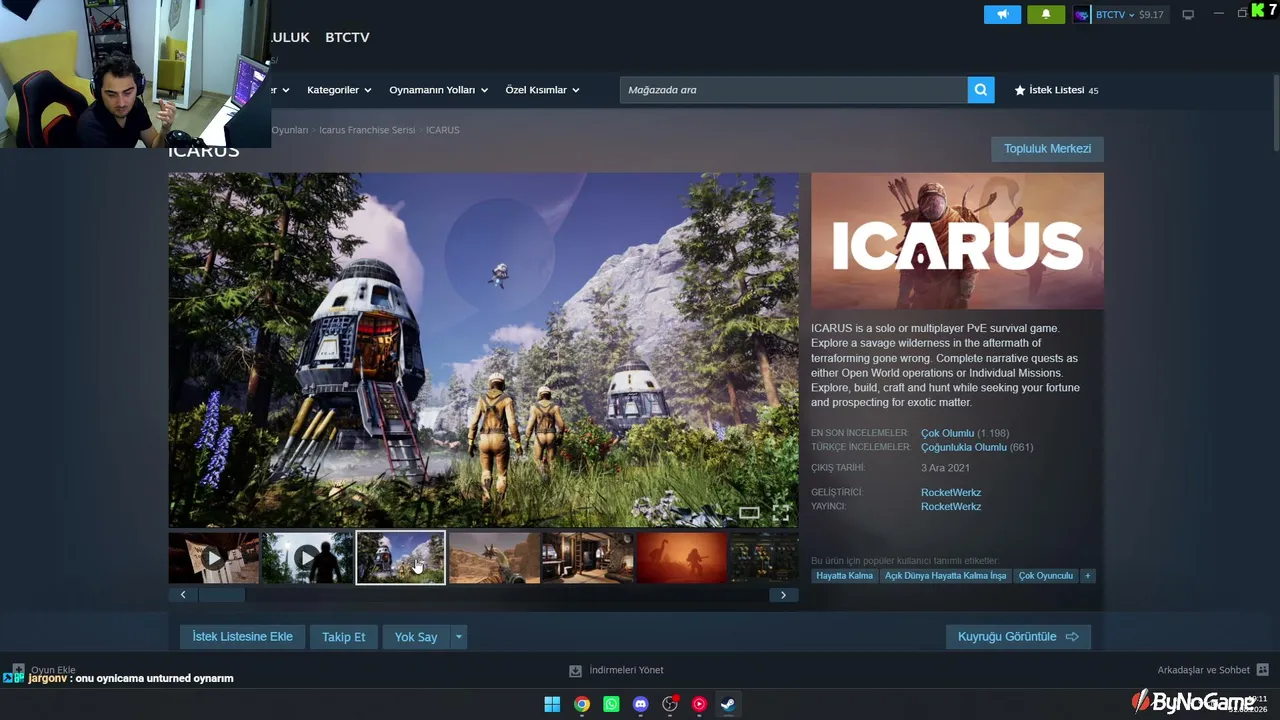This screenshot has height=720, width=1280.
Task: Click the Icarus Franchise Serisi breadcrumb
Action: pyautogui.click(x=367, y=130)
